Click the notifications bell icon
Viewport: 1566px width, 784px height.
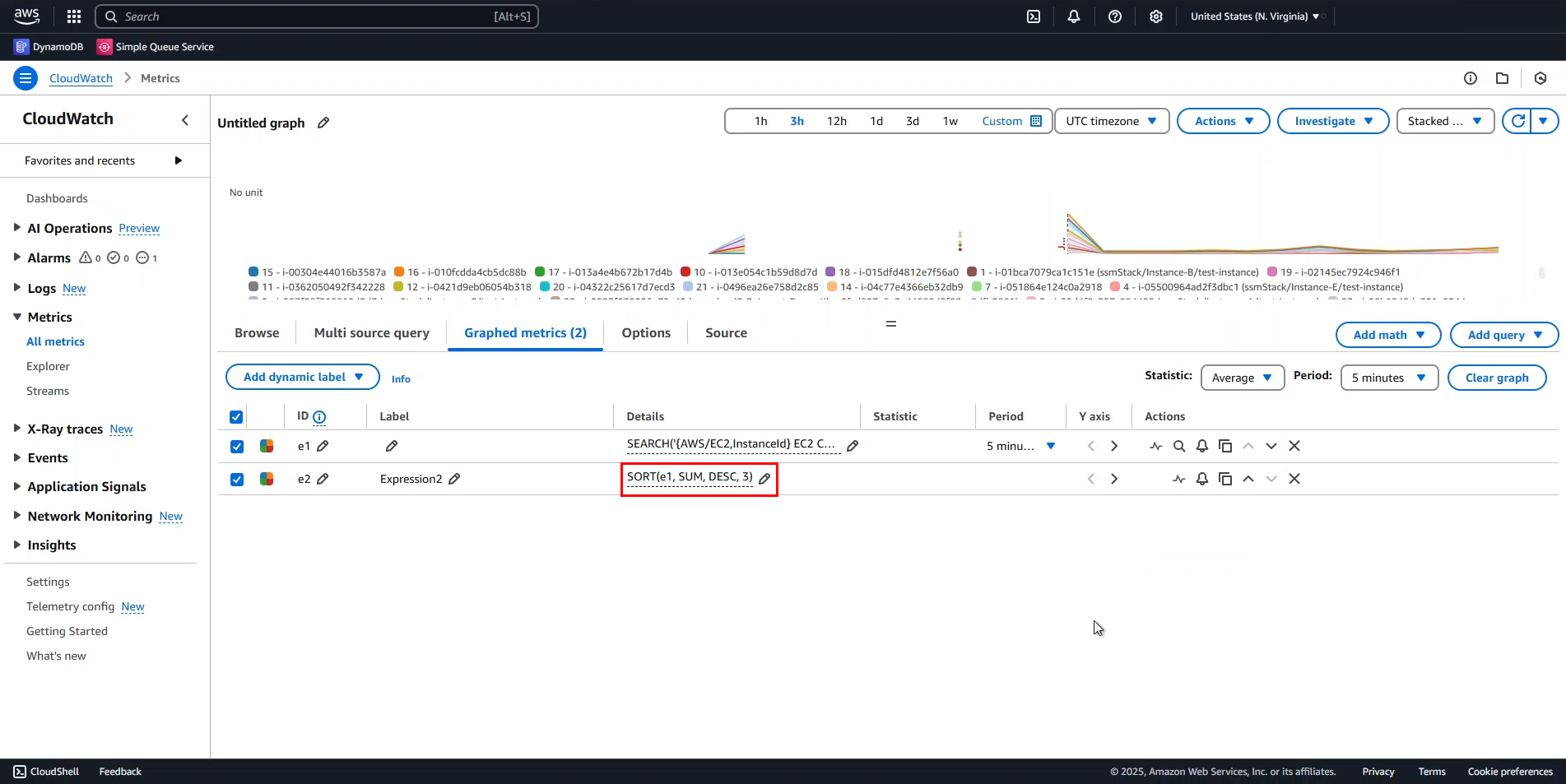point(1074,16)
